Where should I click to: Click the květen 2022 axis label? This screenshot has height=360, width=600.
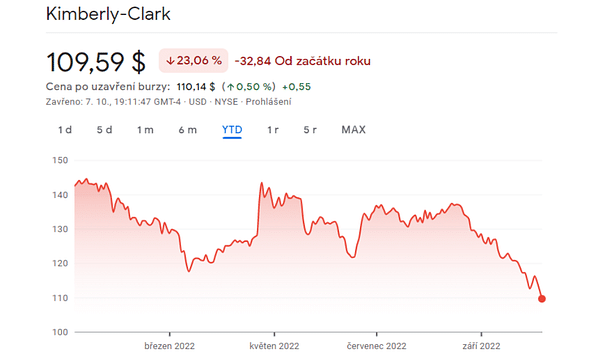tap(274, 346)
